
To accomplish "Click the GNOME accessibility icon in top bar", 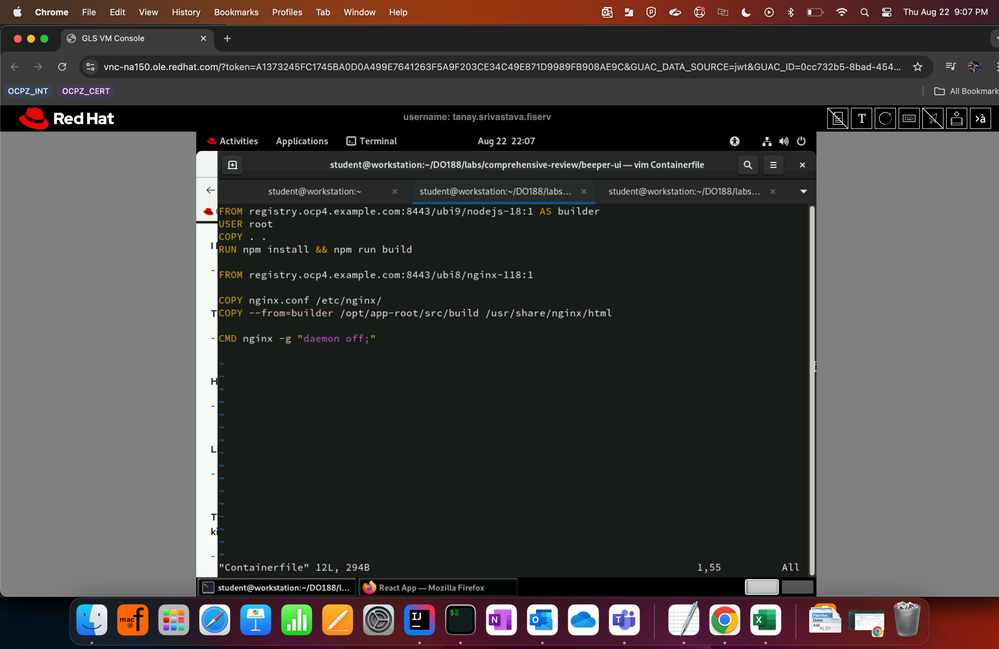I will pyautogui.click(x=734, y=141).
